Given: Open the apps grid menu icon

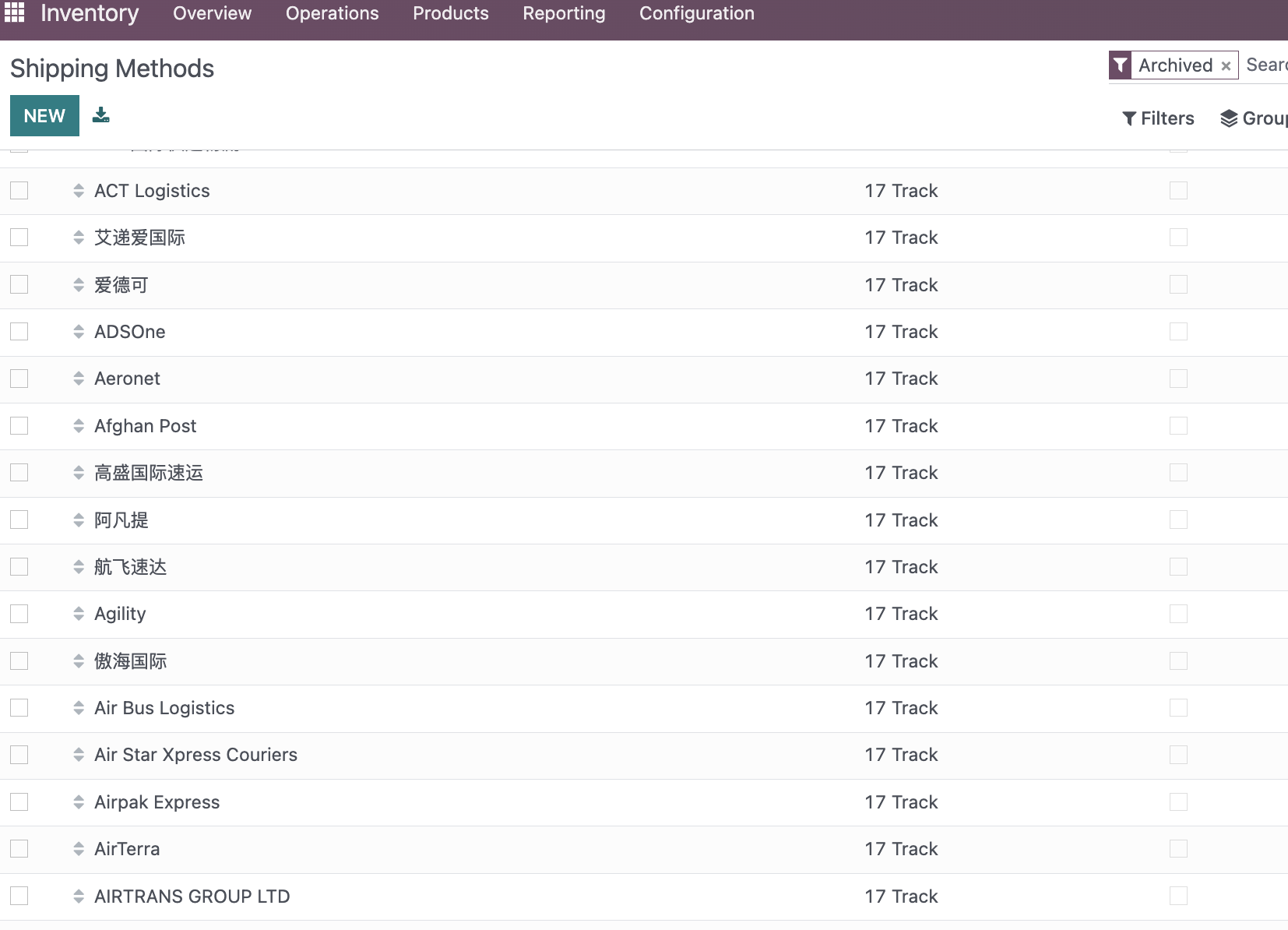Looking at the screenshot, I should click(15, 12).
